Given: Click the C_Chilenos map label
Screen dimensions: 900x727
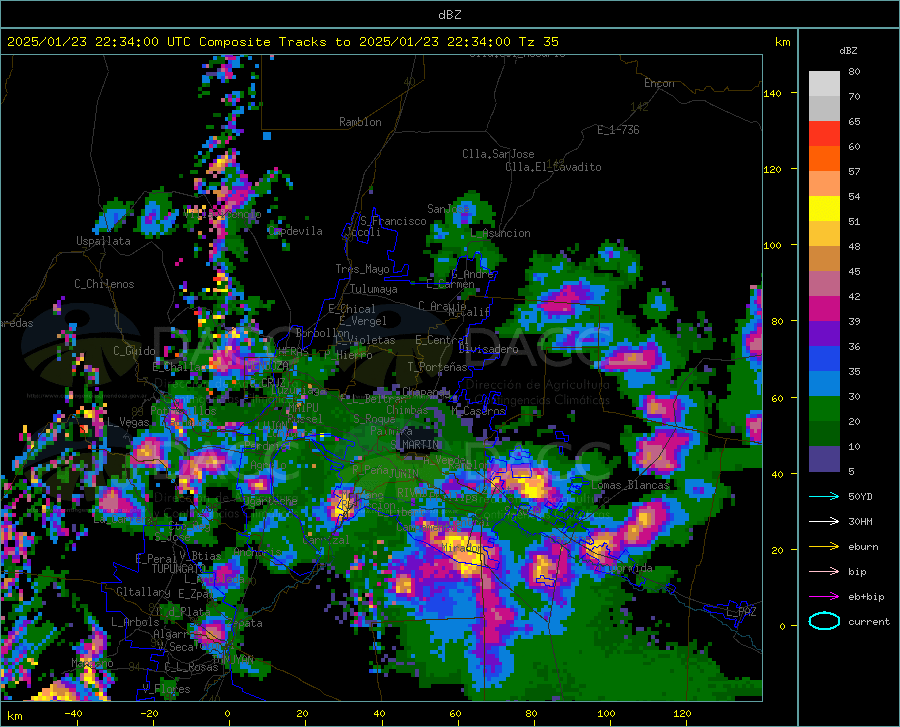Looking at the screenshot, I should [104, 284].
